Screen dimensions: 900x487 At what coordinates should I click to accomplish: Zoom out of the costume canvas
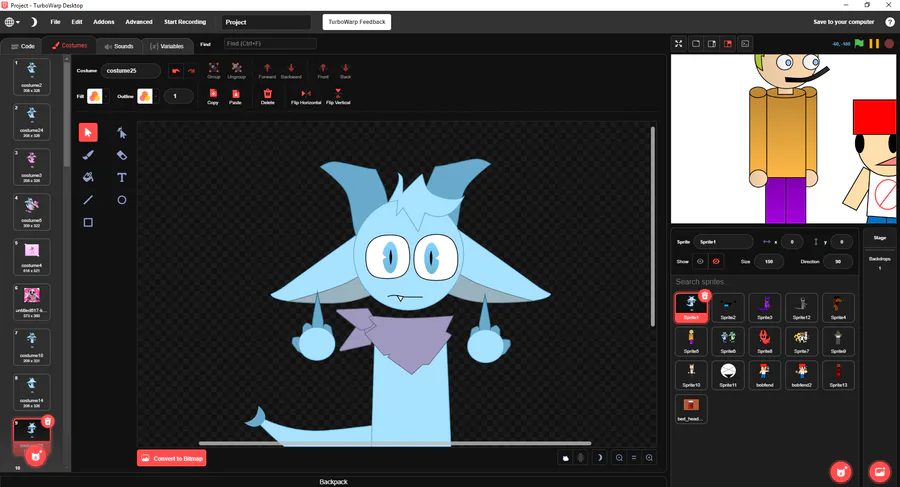pos(619,458)
